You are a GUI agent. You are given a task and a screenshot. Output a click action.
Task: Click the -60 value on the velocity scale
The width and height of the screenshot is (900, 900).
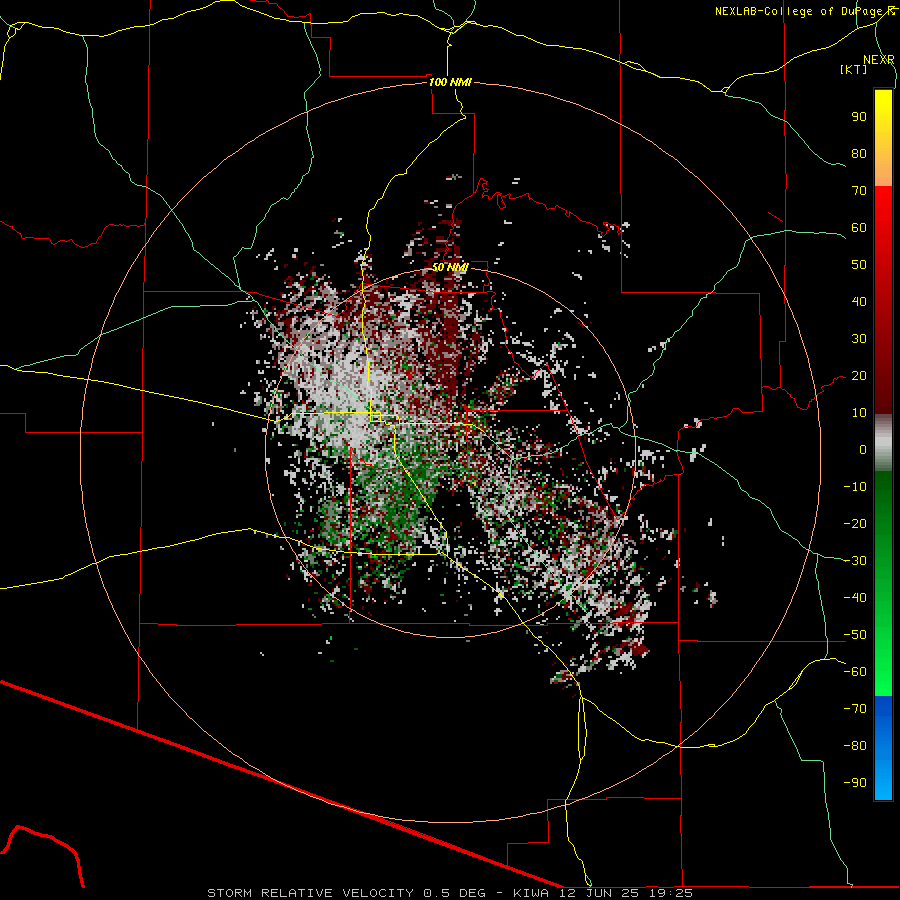[855, 672]
